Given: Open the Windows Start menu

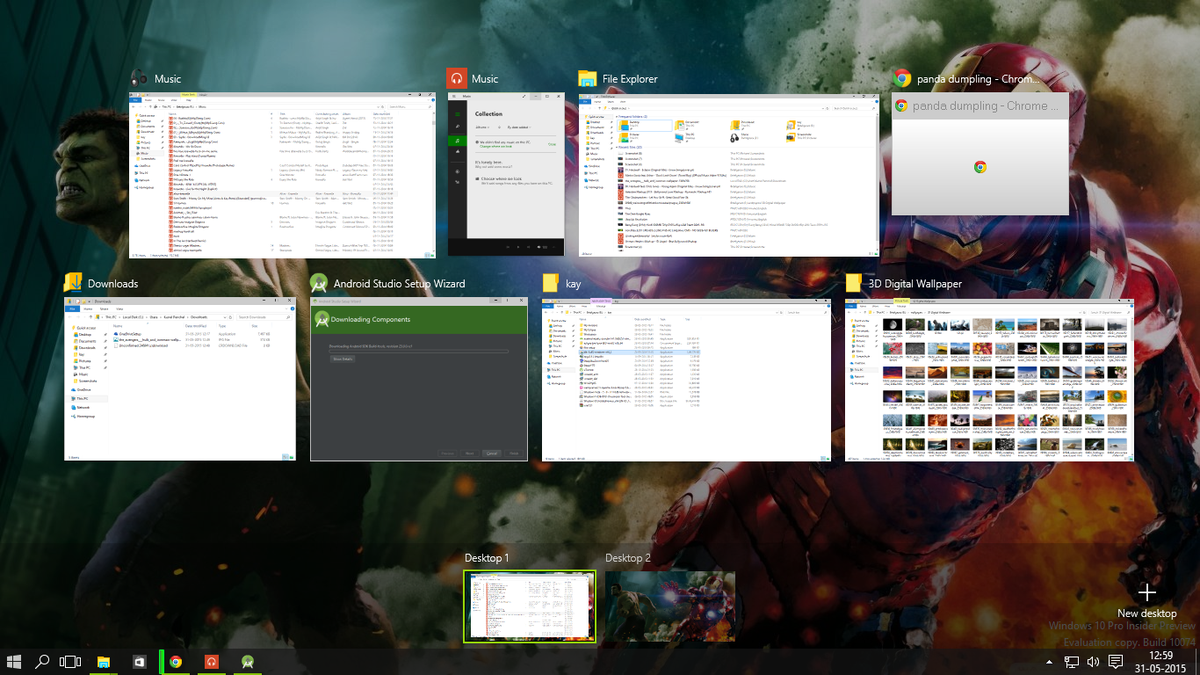Looking at the screenshot, I should [x=14, y=661].
